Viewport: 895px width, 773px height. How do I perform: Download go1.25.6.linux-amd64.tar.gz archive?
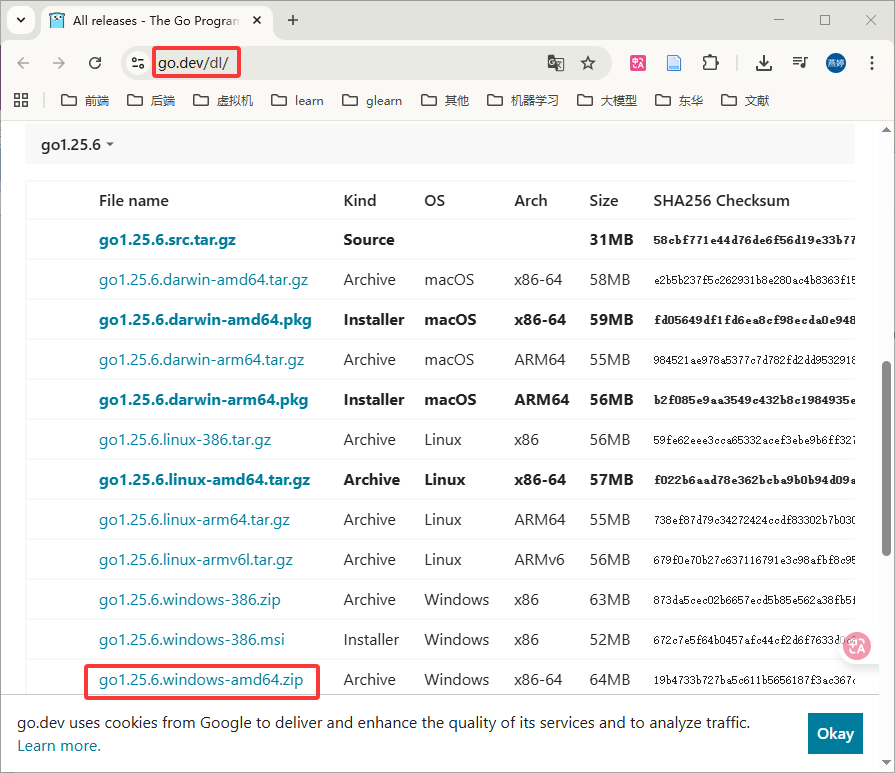click(x=204, y=480)
